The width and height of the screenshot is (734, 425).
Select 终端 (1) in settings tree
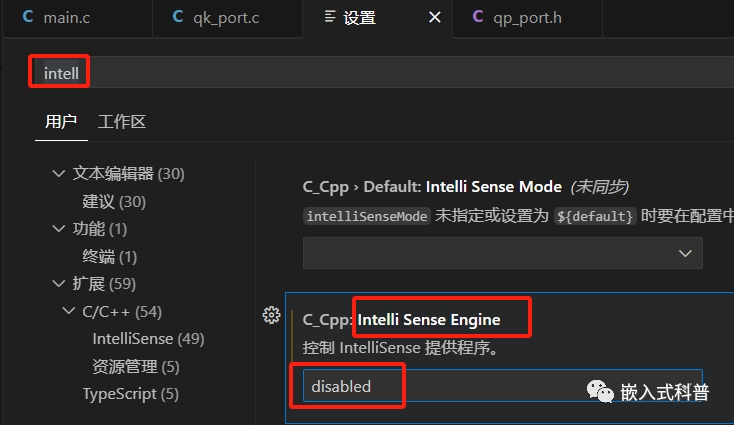[x=110, y=256]
